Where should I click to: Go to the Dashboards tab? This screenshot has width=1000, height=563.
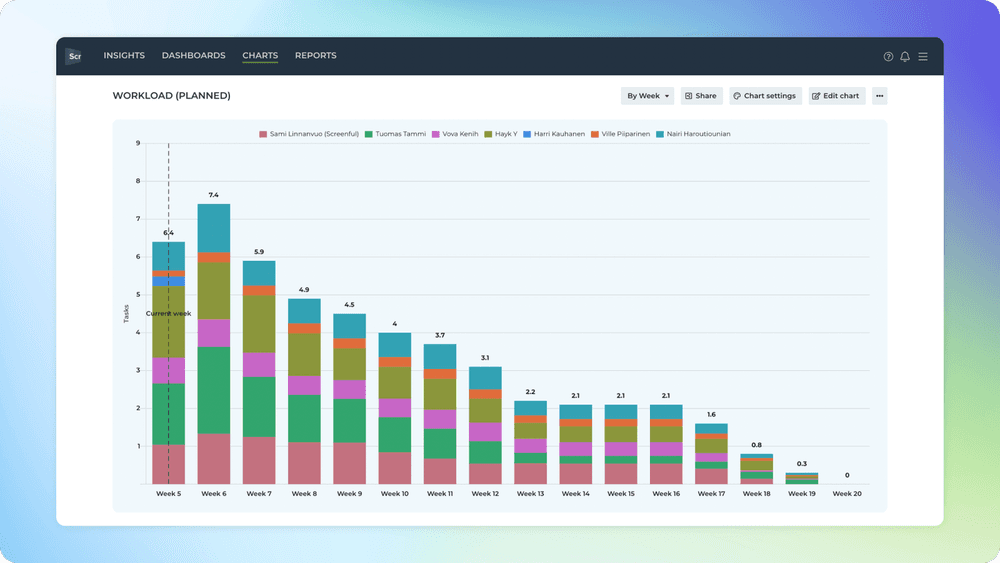[x=193, y=55]
